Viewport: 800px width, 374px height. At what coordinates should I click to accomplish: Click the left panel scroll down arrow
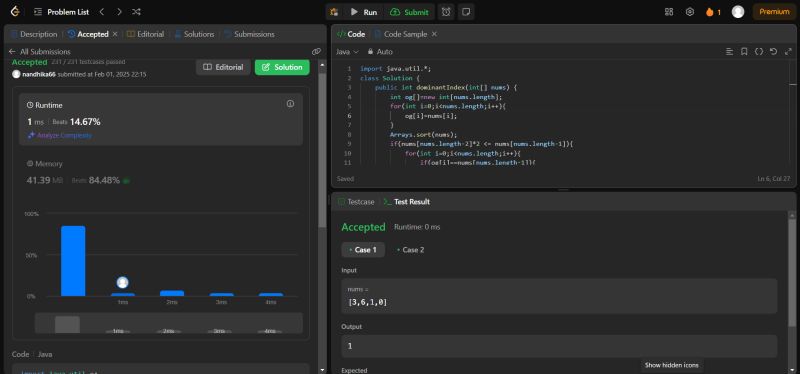(x=322, y=369)
